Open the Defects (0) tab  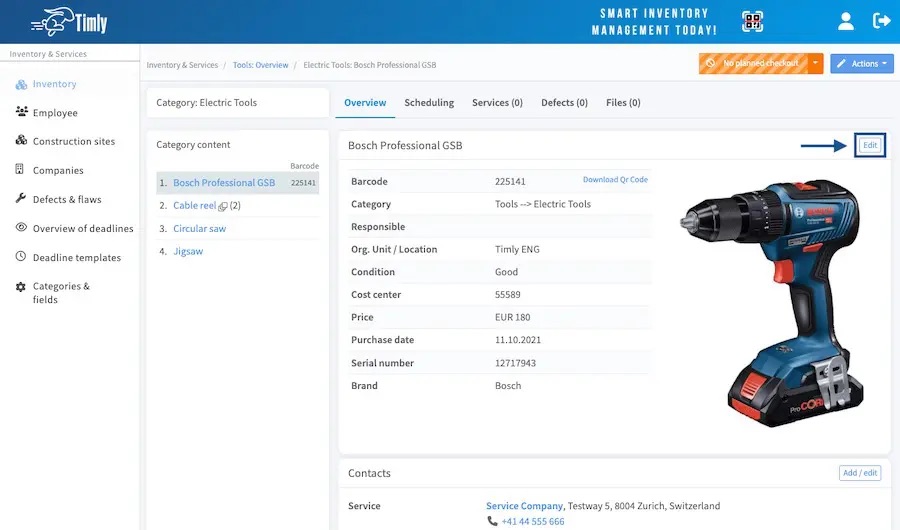tap(564, 103)
